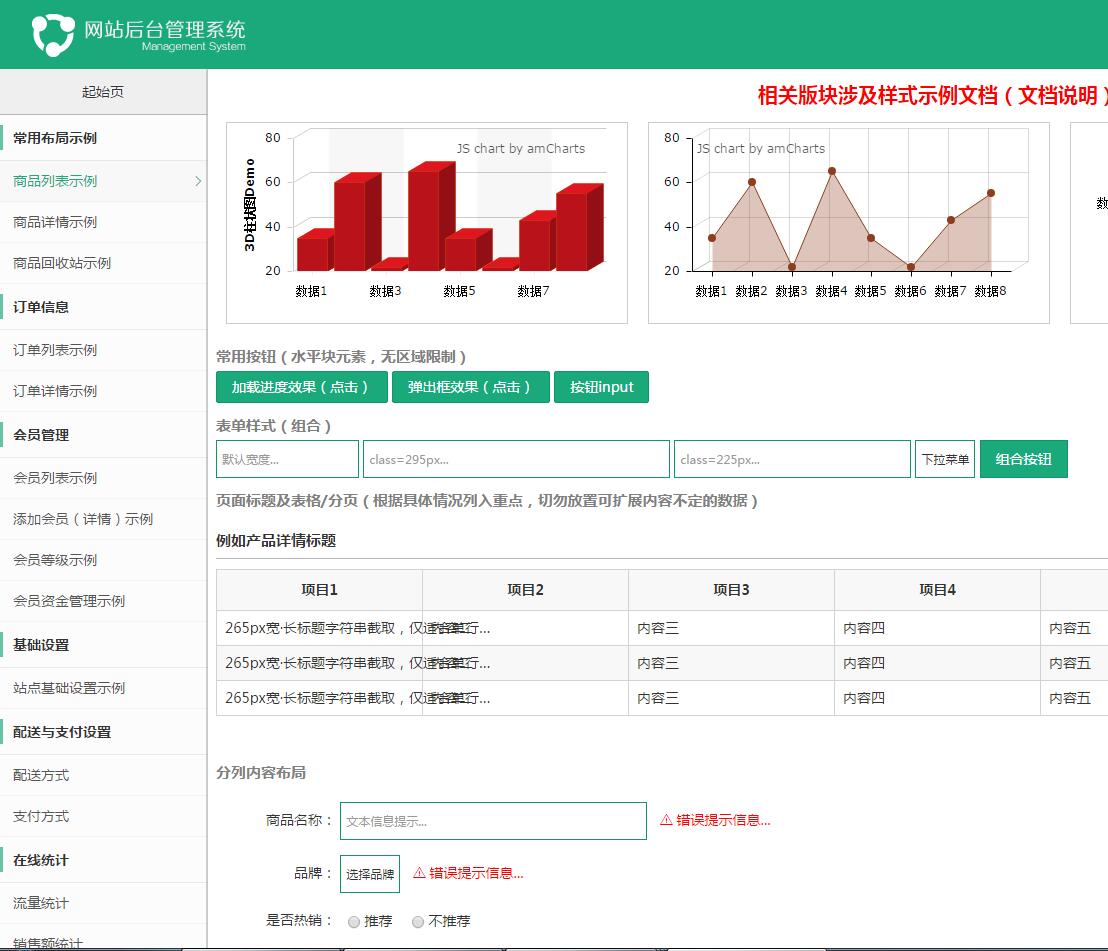
Task: Click the green 组合按钮 button
Action: click(x=1024, y=458)
